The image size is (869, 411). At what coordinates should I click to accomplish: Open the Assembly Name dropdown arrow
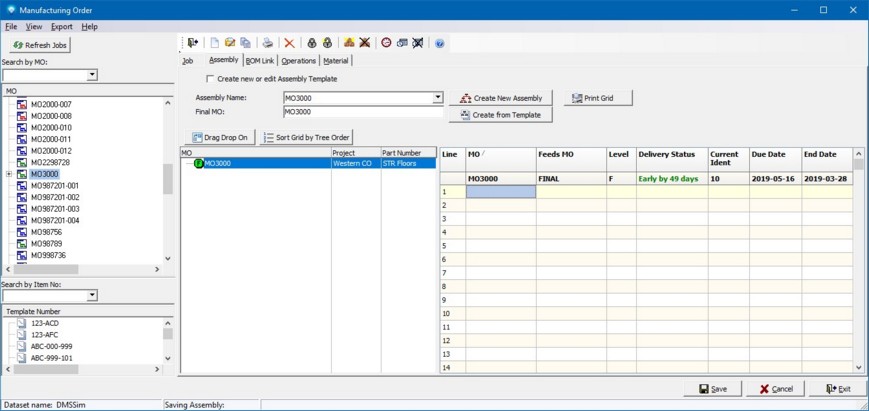pos(437,98)
